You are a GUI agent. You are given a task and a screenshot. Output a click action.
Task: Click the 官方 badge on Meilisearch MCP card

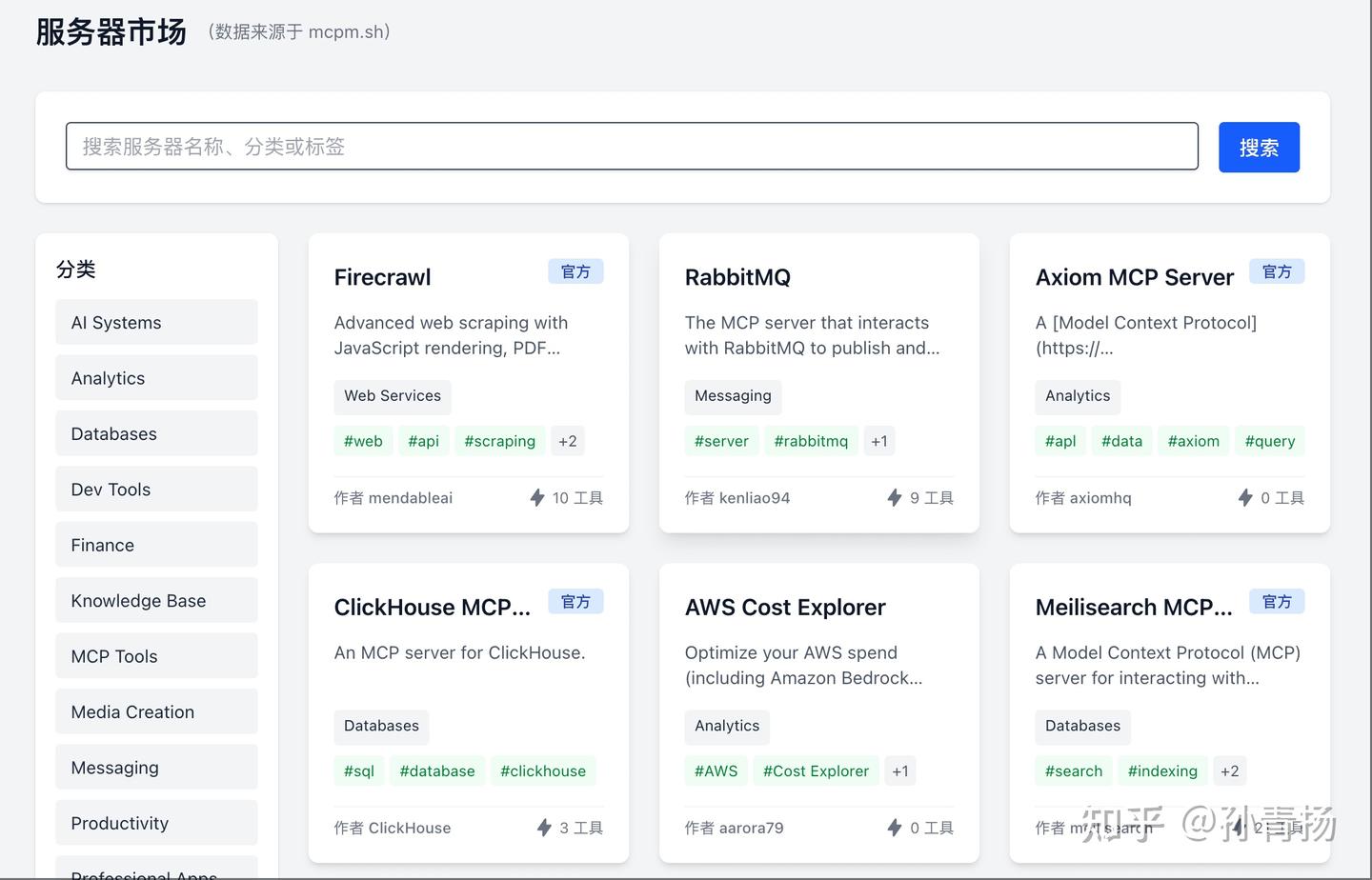1277,602
